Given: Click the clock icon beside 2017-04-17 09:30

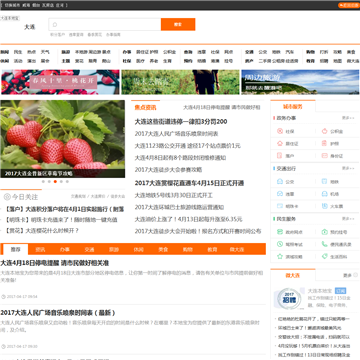Looking at the screenshot, I should click(x=3, y=346).
